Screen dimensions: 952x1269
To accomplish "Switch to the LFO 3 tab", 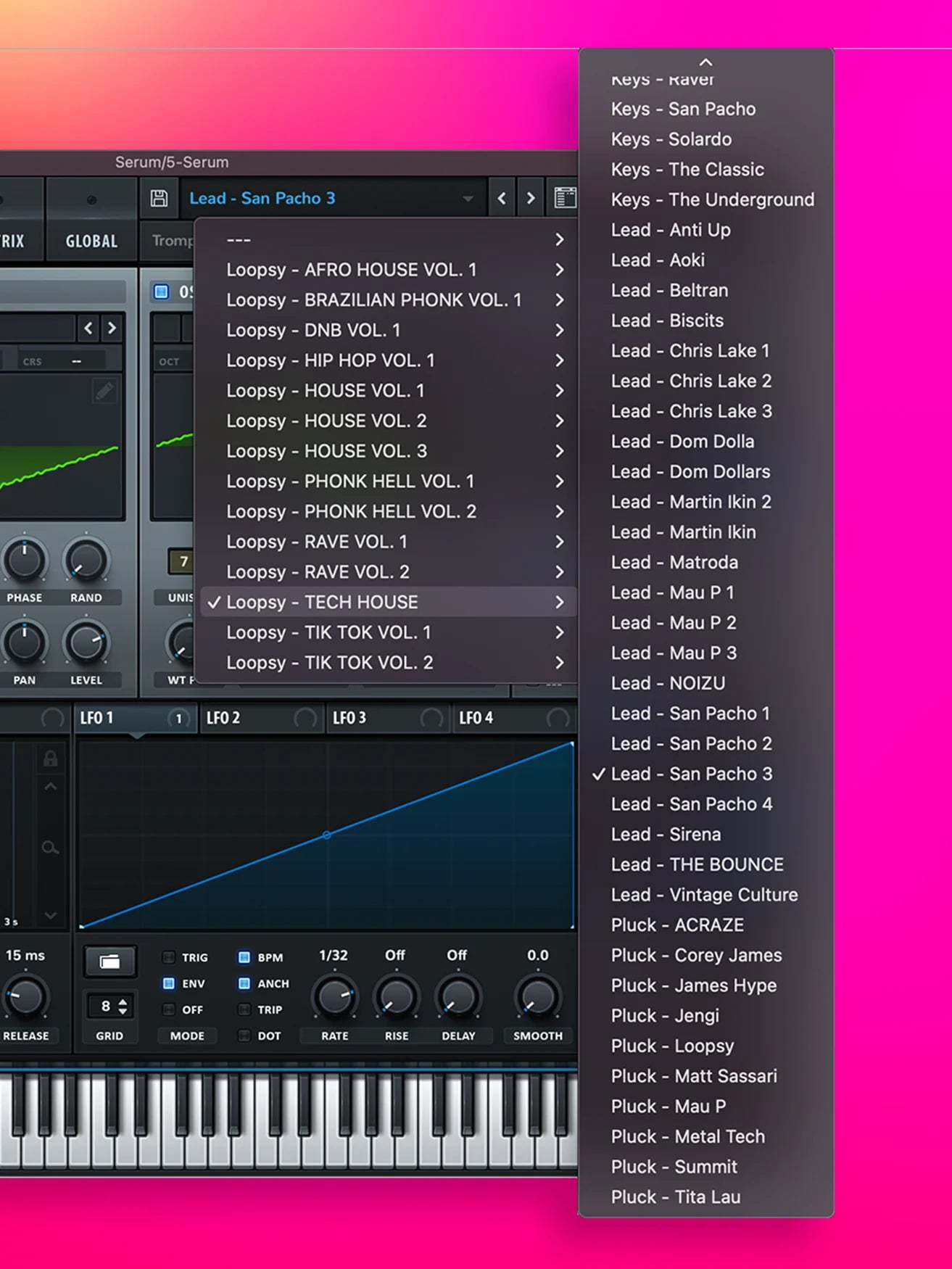I will click(387, 718).
